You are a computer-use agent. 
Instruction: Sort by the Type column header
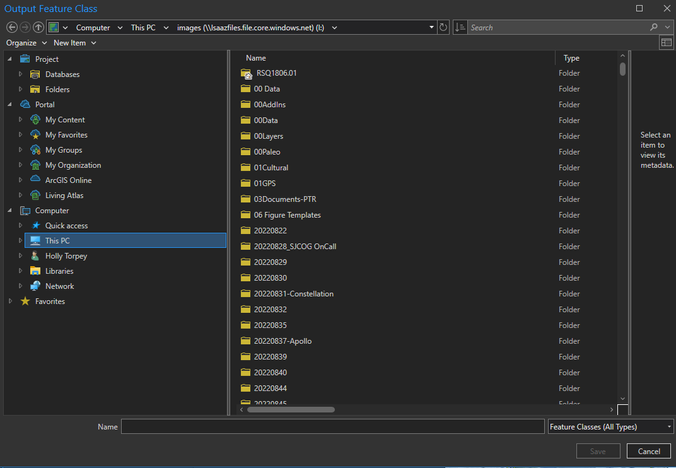click(571, 58)
